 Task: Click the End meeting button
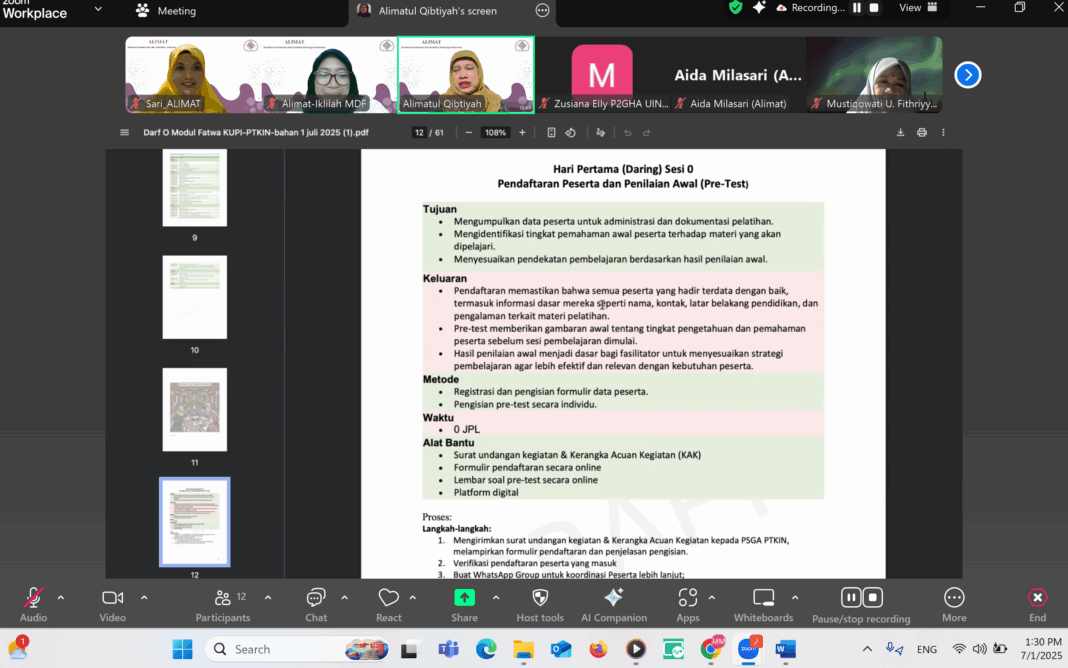click(x=1037, y=598)
